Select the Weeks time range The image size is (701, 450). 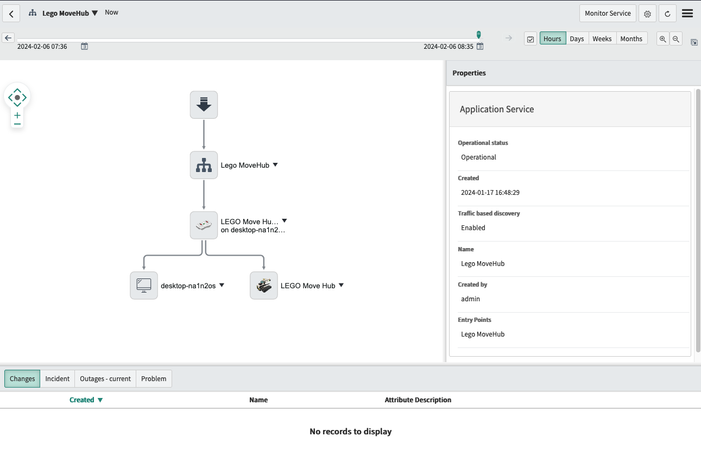(602, 39)
